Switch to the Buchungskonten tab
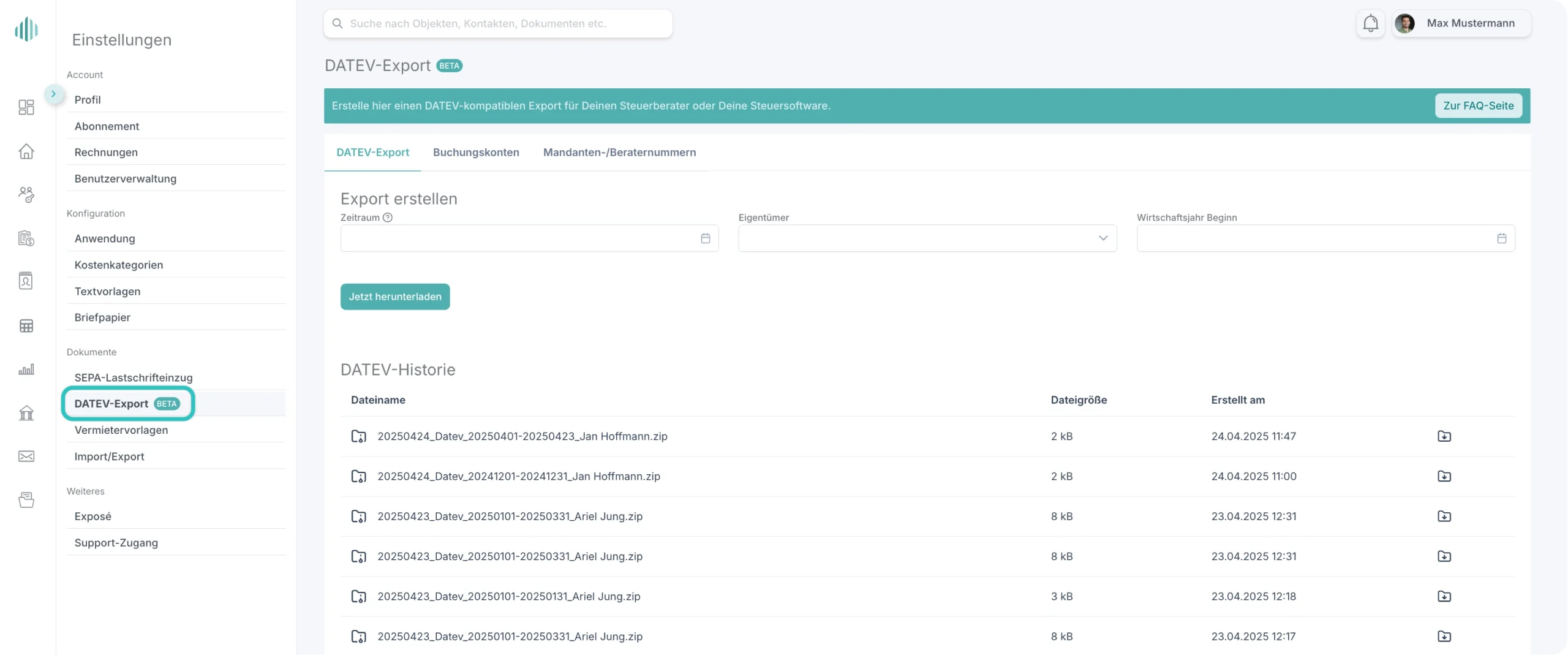The height and width of the screenshot is (655, 1568). coord(476,153)
